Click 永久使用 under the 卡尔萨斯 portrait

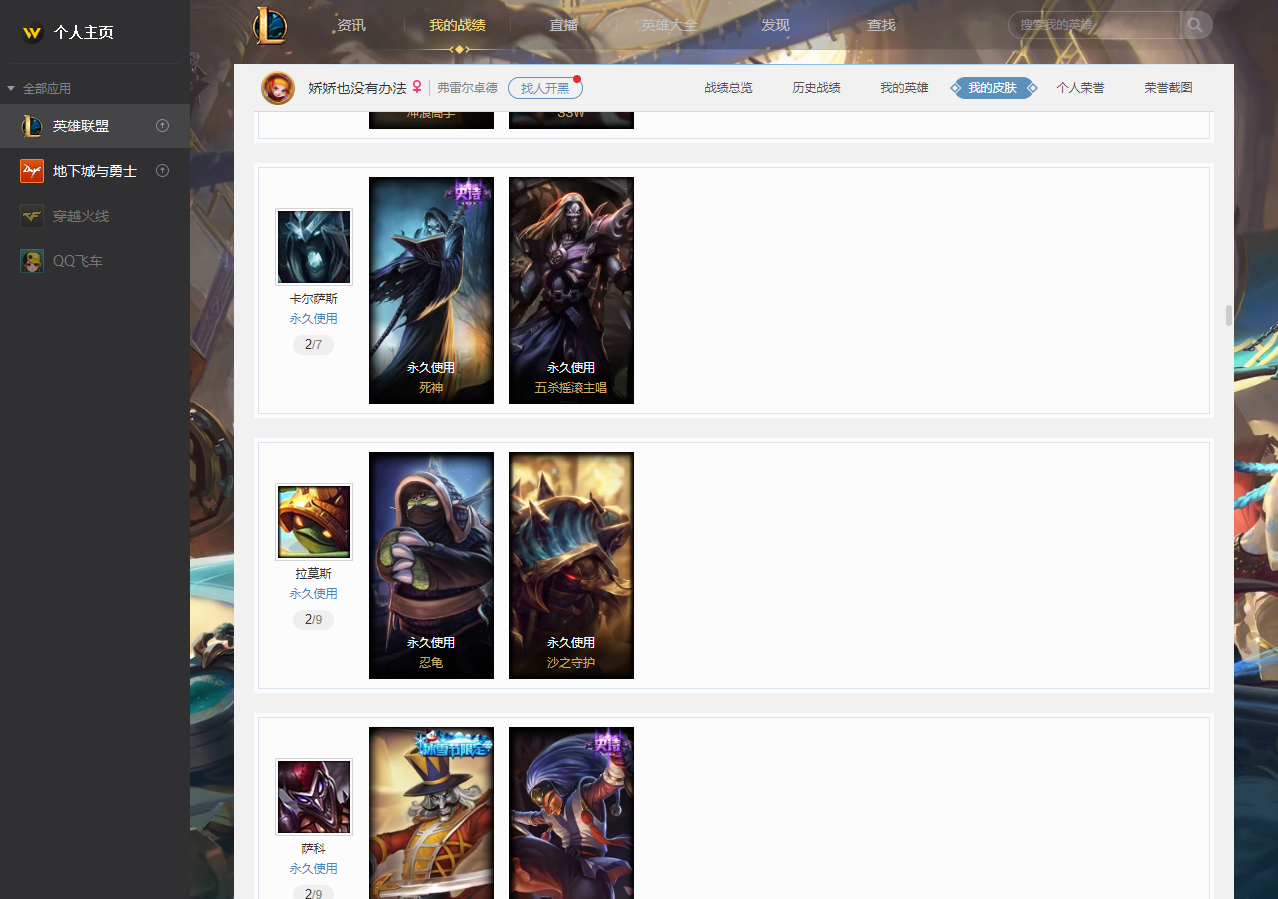click(314, 319)
